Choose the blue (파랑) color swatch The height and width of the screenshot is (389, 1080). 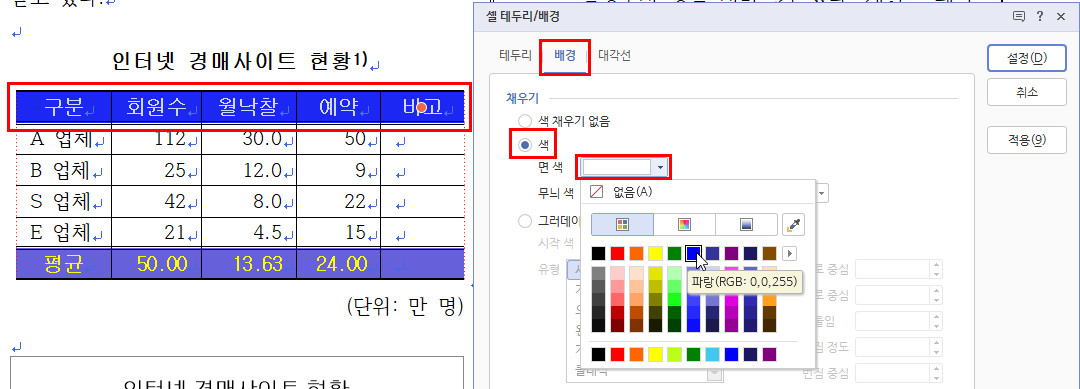[694, 253]
